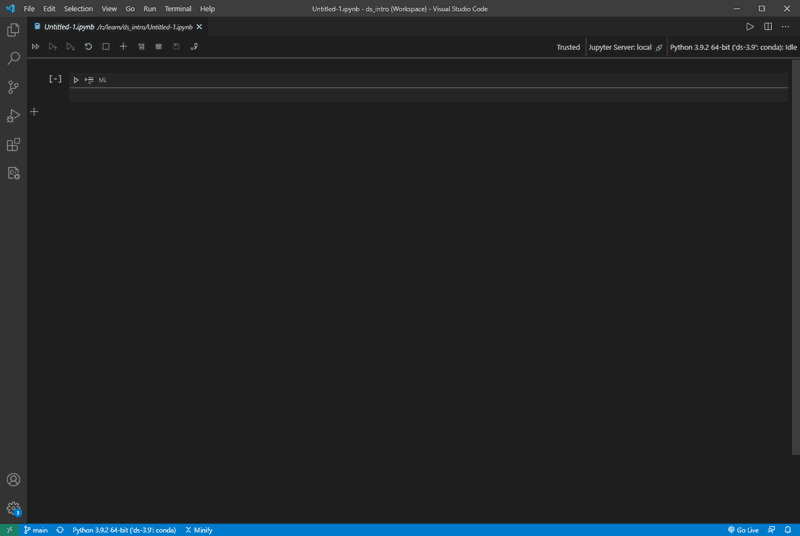Screen dimensions: 800x536
Task: Open the Selection menu
Action: point(79,9)
